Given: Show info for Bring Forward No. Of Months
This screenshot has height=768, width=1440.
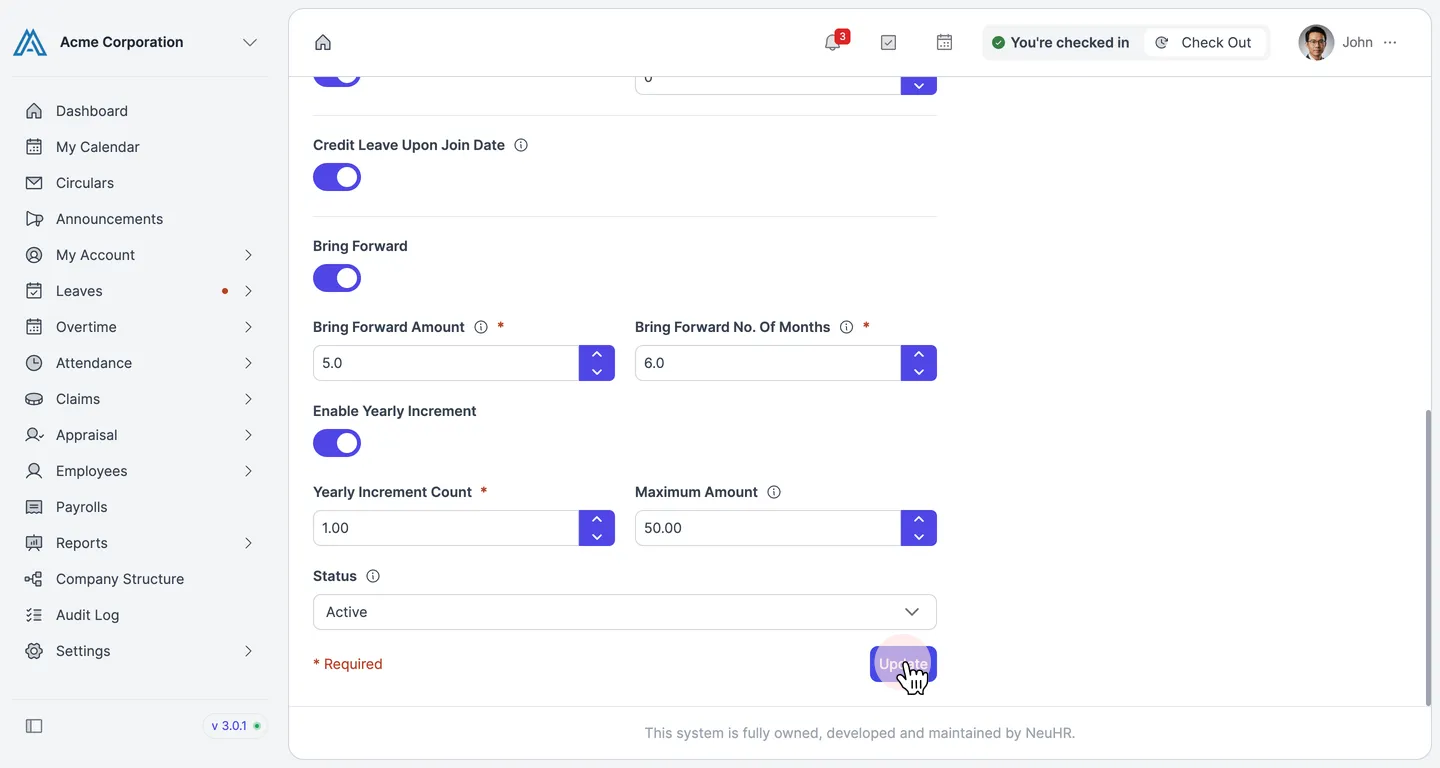Looking at the screenshot, I should (x=847, y=327).
